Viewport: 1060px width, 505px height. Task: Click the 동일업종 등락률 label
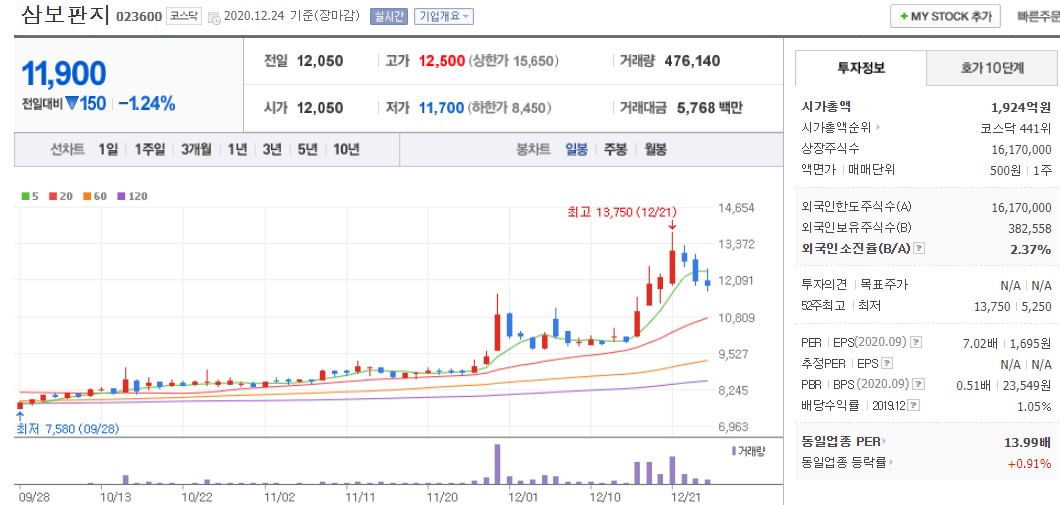click(x=844, y=463)
